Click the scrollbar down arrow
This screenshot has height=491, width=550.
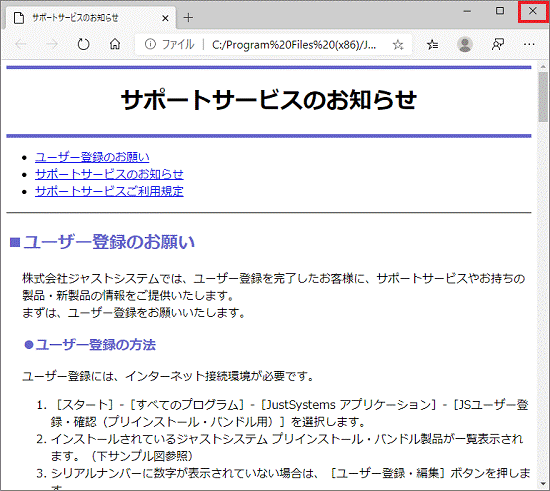(543, 484)
